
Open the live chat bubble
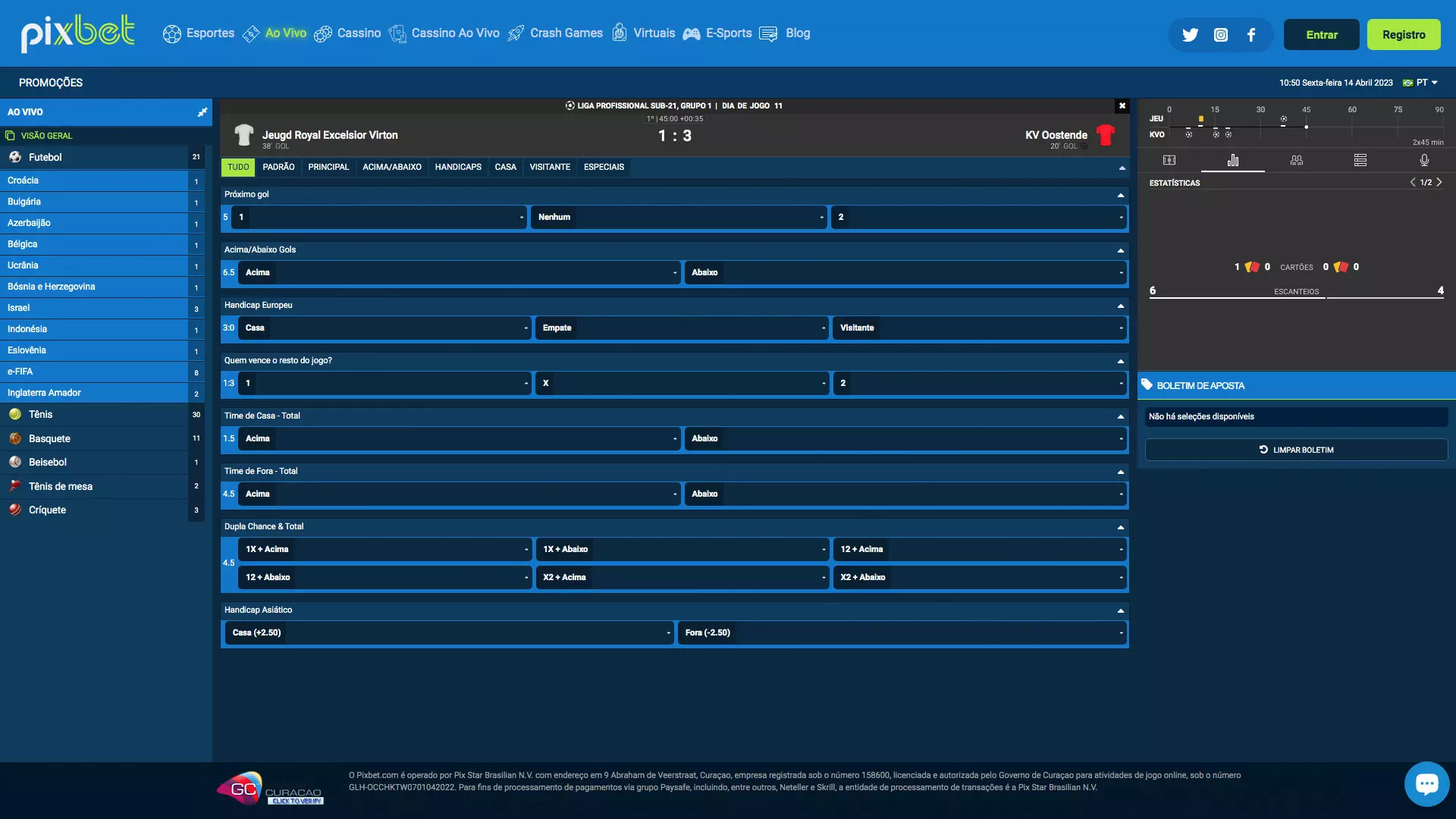tap(1426, 784)
